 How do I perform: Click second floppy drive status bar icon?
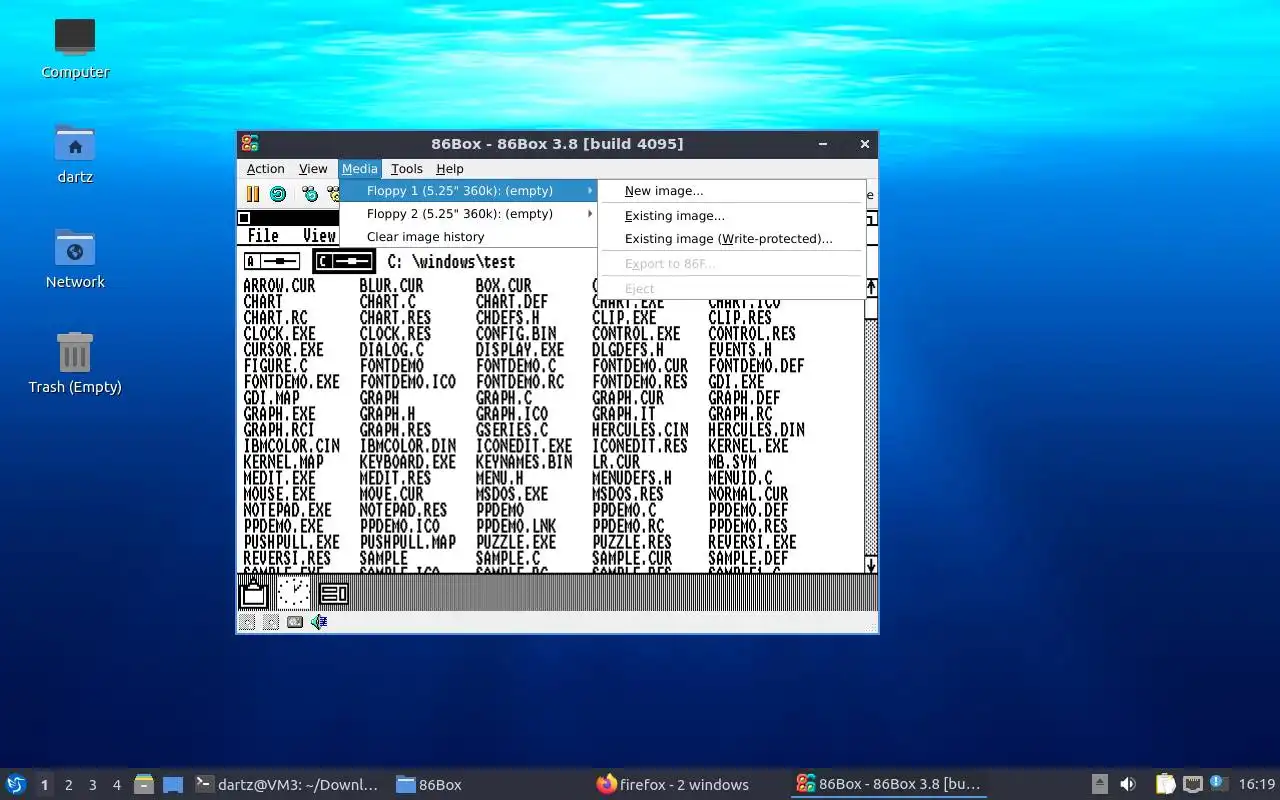(x=271, y=622)
